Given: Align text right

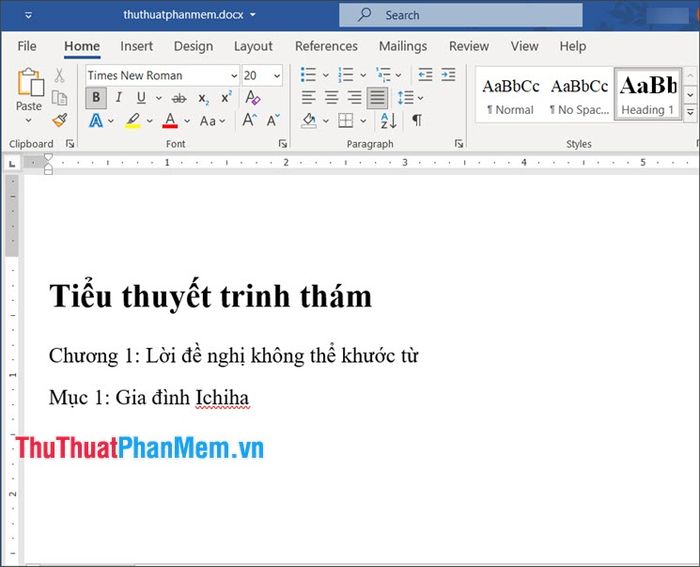Looking at the screenshot, I should (x=355, y=98).
